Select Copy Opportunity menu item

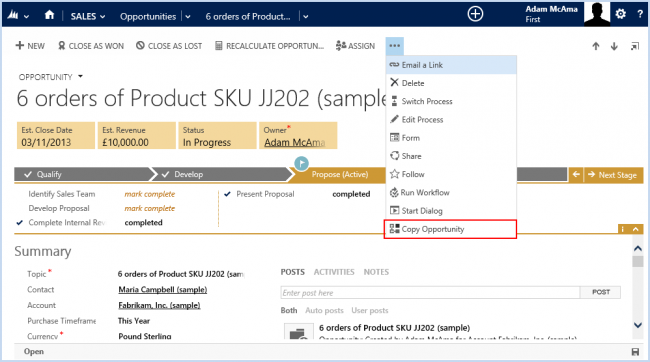coord(451,229)
